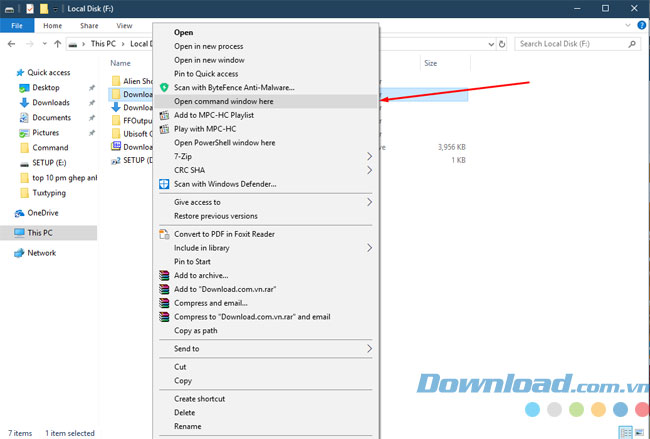The width and height of the screenshot is (650, 439).
Task: Choose Add to MPC-HC Playlist
Action: pos(214,115)
